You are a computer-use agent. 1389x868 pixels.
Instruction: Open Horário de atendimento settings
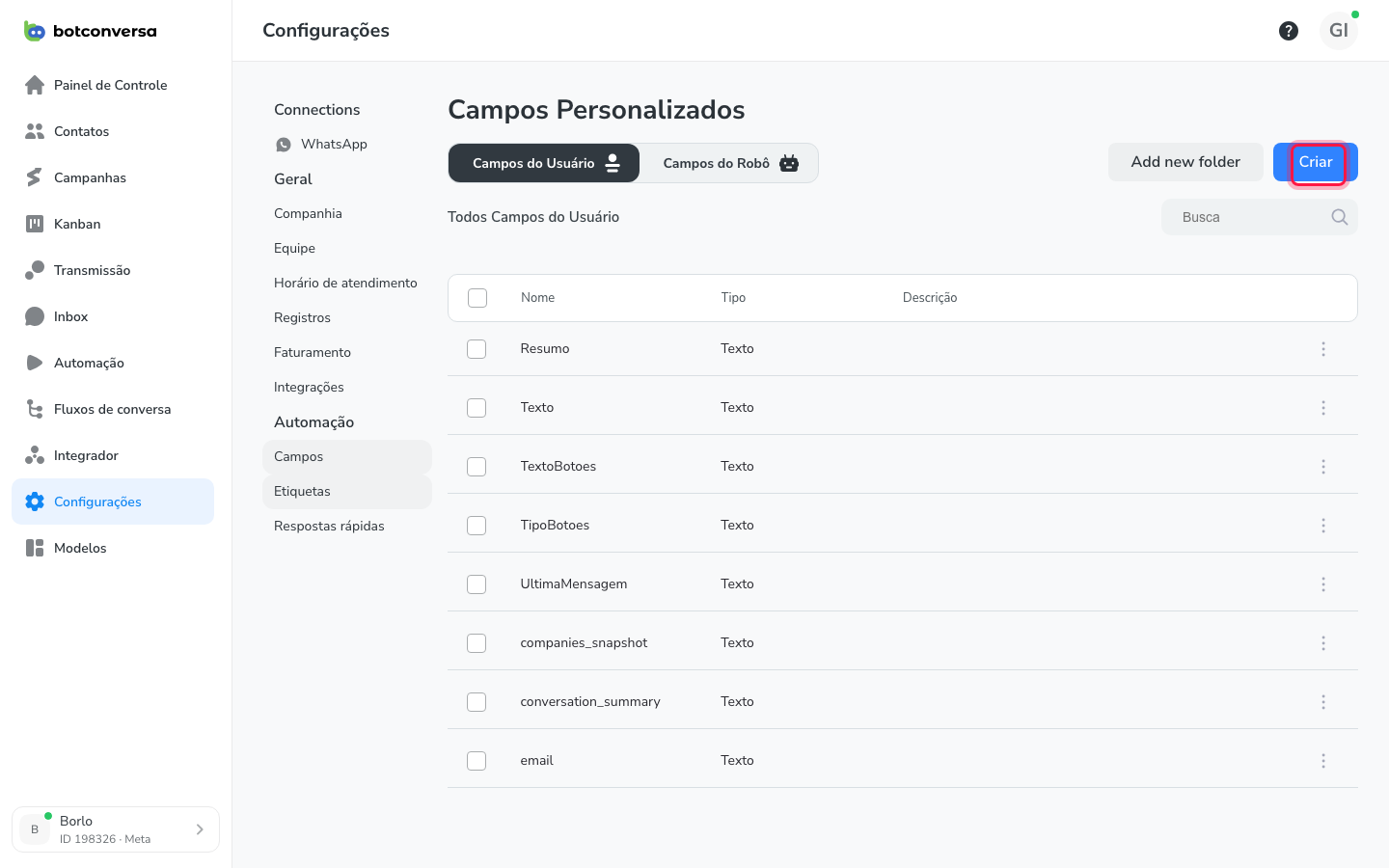[345, 284]
